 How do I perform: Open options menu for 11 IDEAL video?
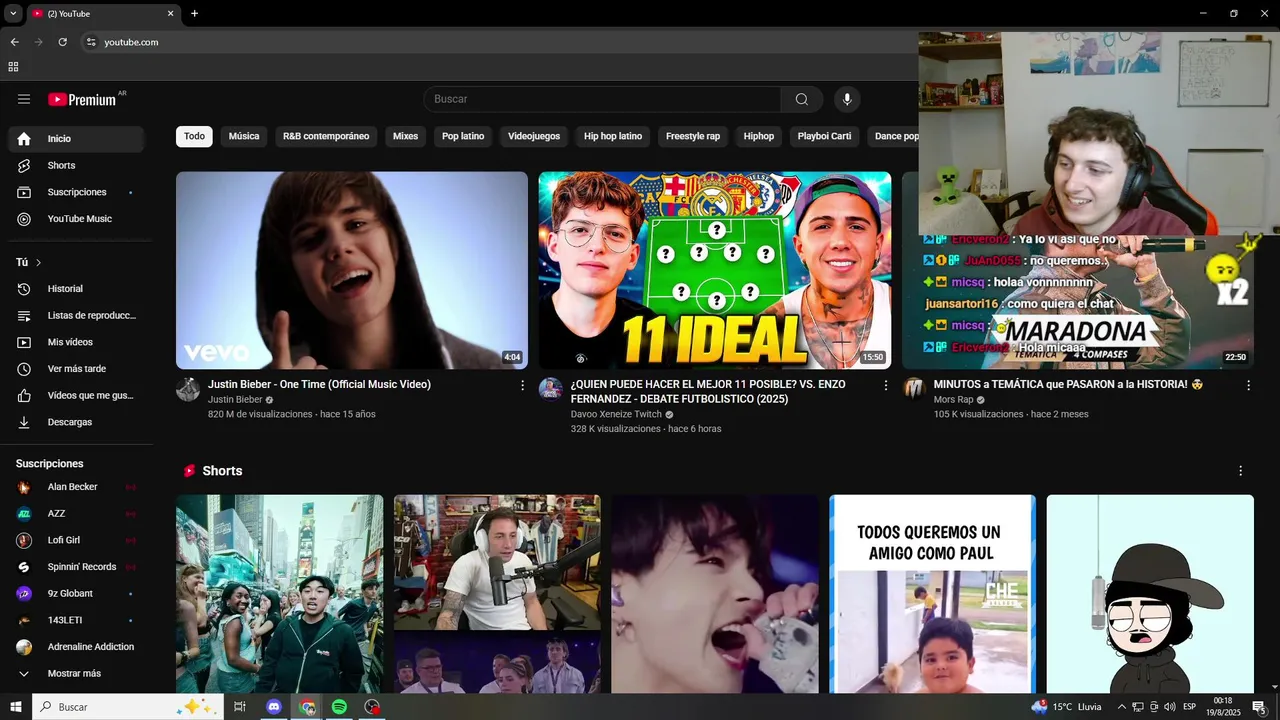tap(885, 385)
